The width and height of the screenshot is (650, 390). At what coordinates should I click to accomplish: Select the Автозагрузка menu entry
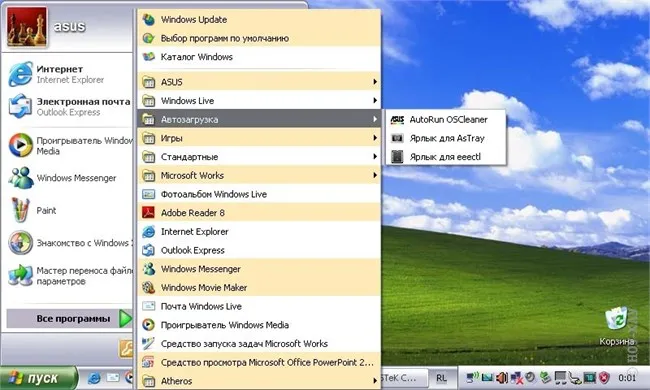259,119
